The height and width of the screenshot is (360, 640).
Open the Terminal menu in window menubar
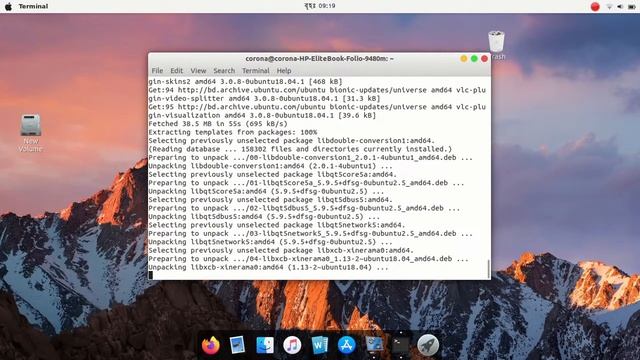pyautogui.click(x=256, y=71)
